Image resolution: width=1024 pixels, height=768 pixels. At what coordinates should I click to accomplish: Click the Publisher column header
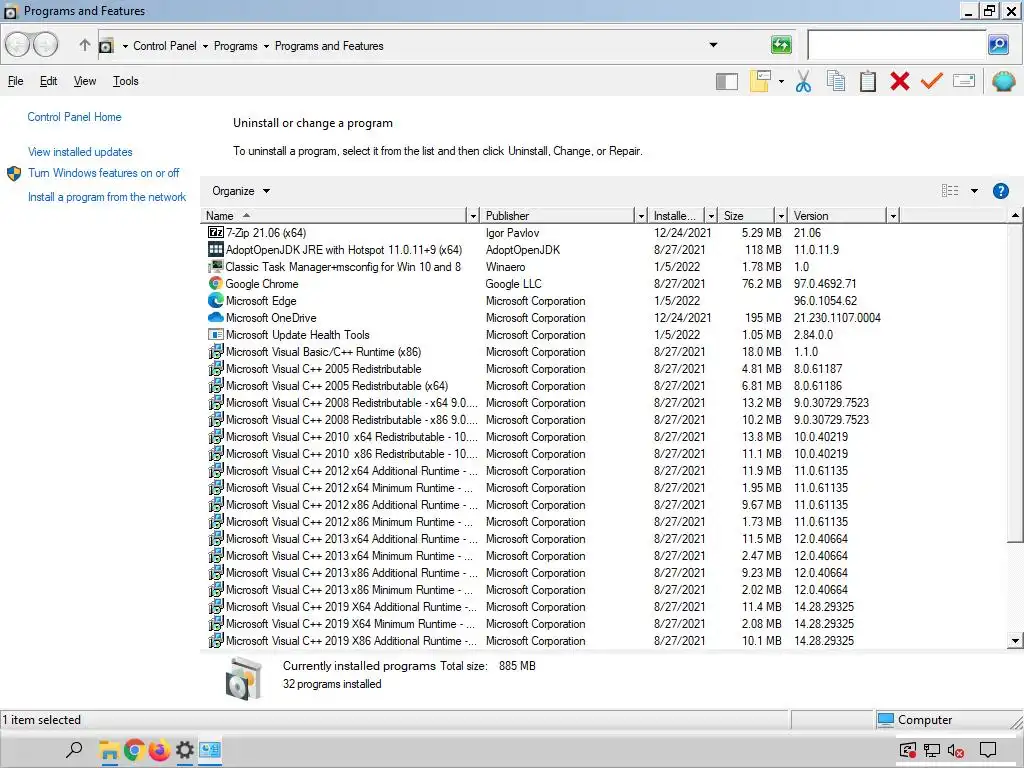558,216
